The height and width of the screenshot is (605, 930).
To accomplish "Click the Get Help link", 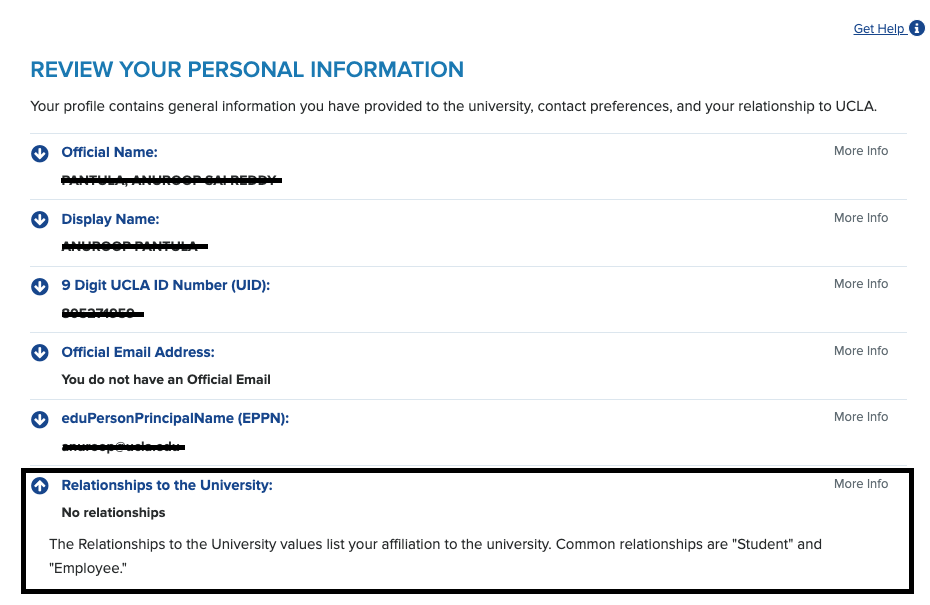I will click(878, 29).
